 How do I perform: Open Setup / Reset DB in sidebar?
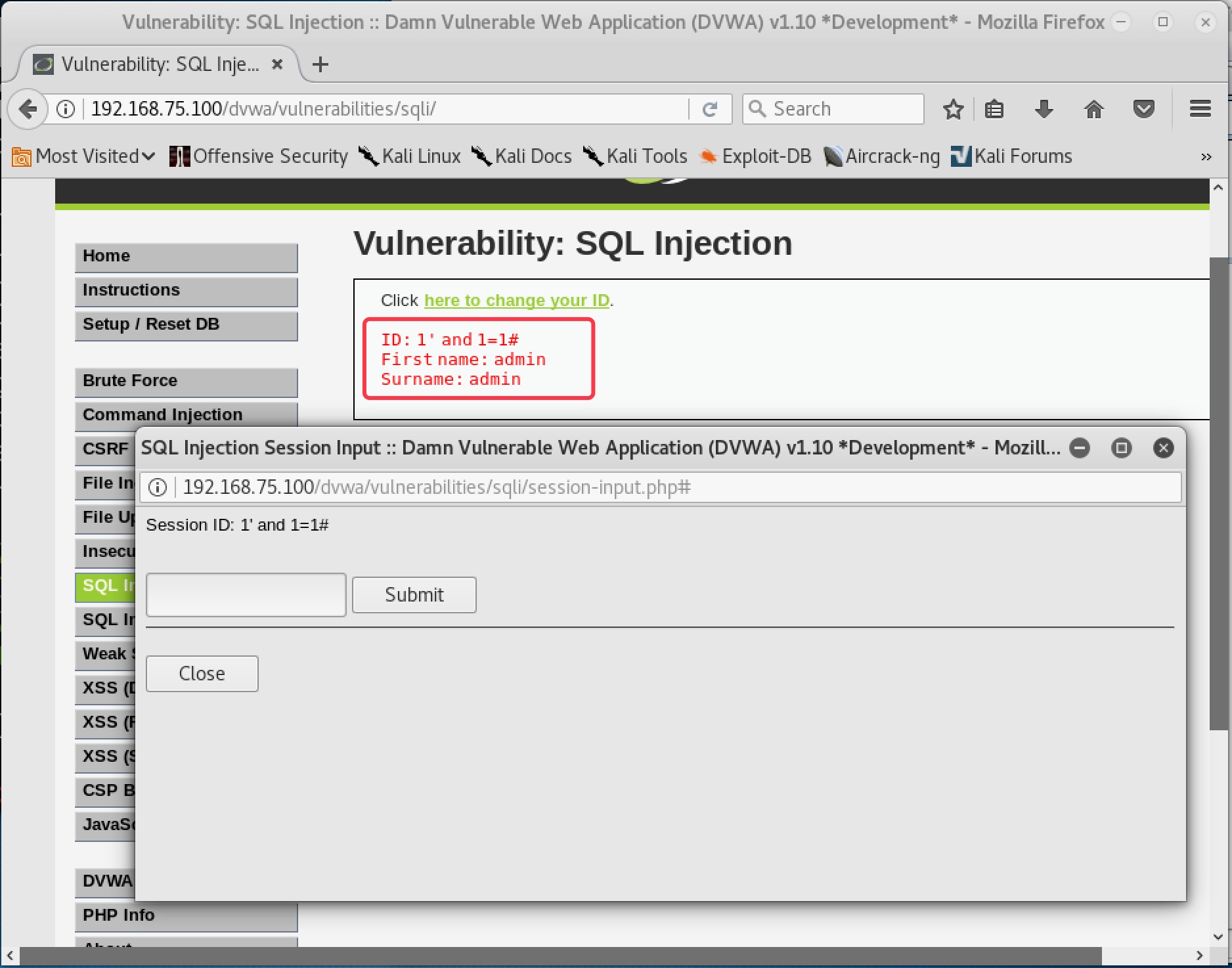(187, 325)
